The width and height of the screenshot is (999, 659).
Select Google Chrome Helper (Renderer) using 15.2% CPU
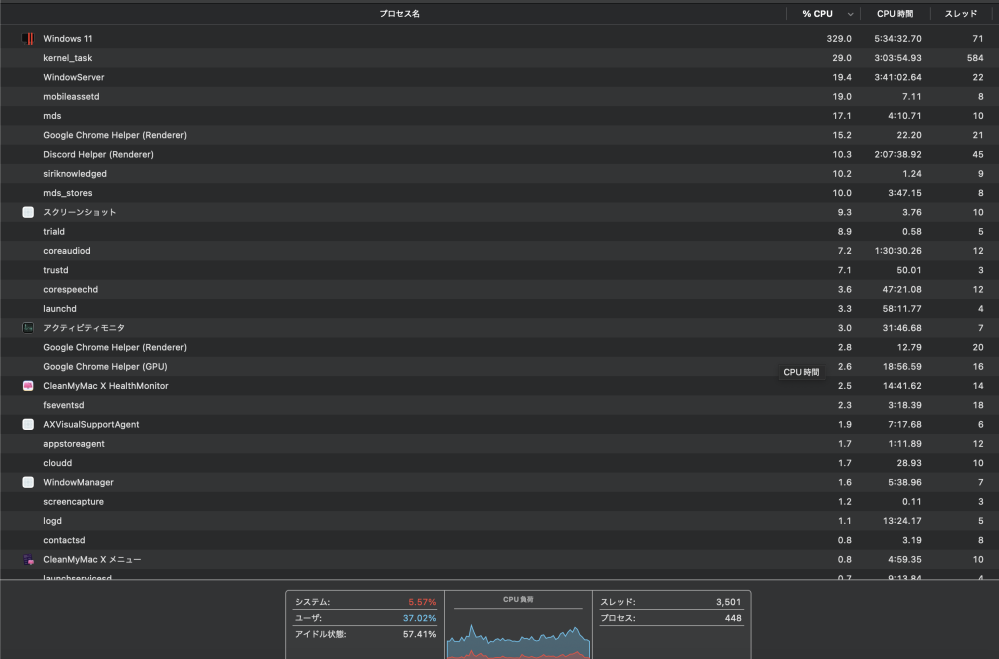pyautogui.click(x=115, y=135)
